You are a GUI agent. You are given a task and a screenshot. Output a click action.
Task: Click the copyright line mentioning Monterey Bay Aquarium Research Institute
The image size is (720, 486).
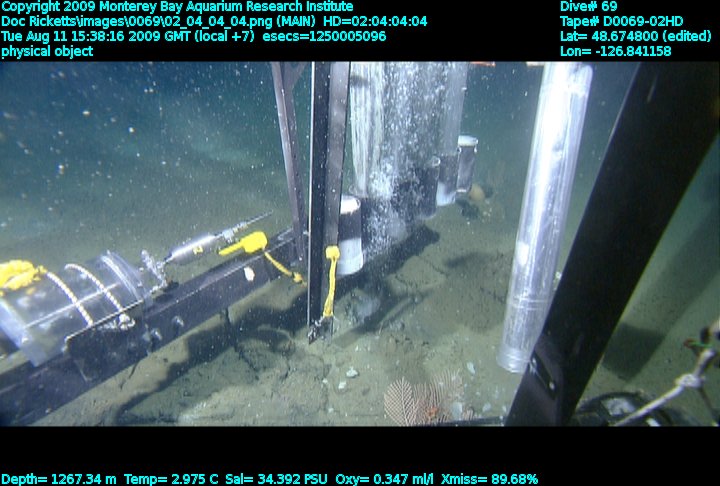coord(177,7)
